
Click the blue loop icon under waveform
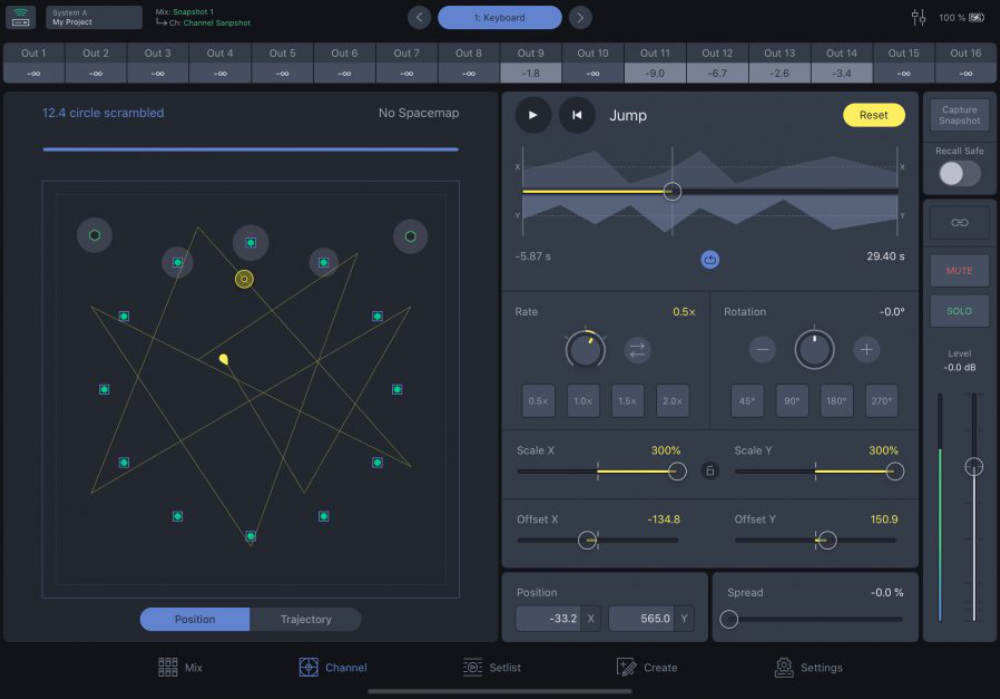pyautogui.click(x=710, y=260)
